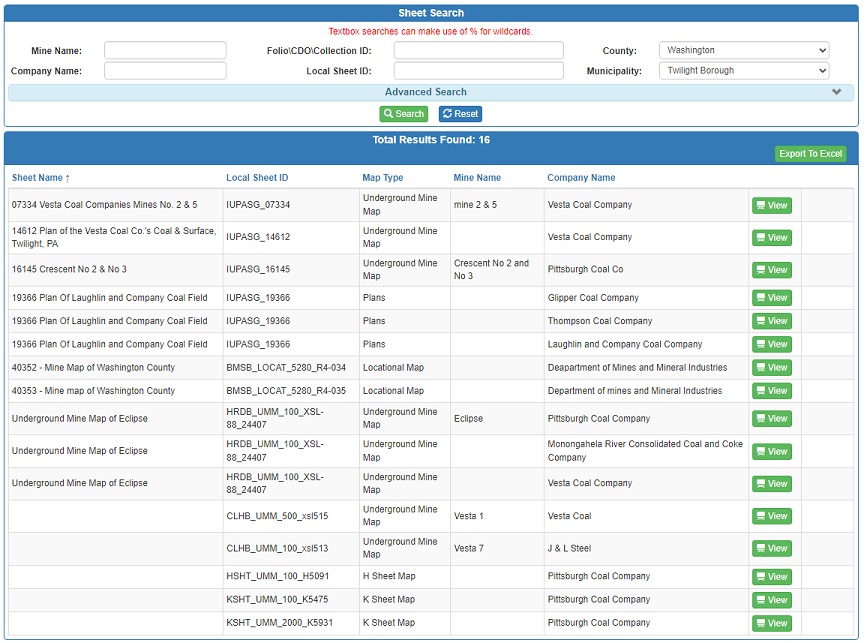Click the 'Total Results Found: 16' text
This screenshot has height=643, width=867.
pos(431,140)
